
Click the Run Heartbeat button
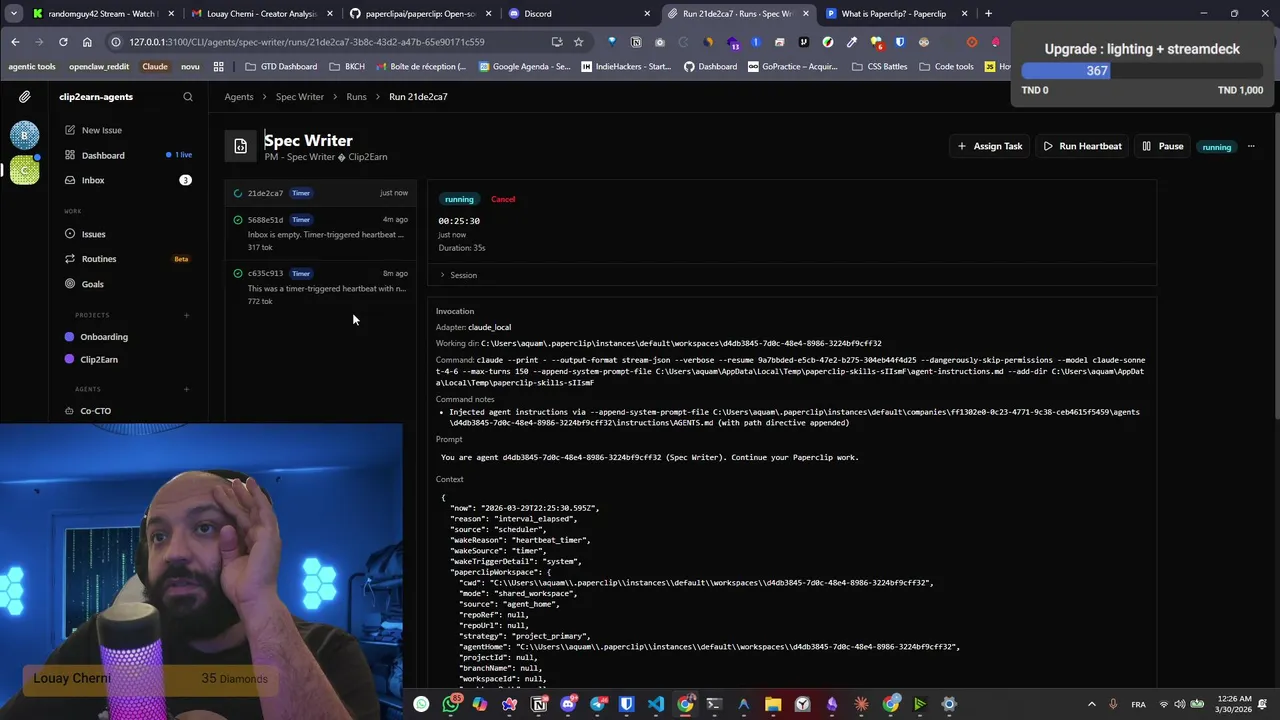[x=1082, y=146]
